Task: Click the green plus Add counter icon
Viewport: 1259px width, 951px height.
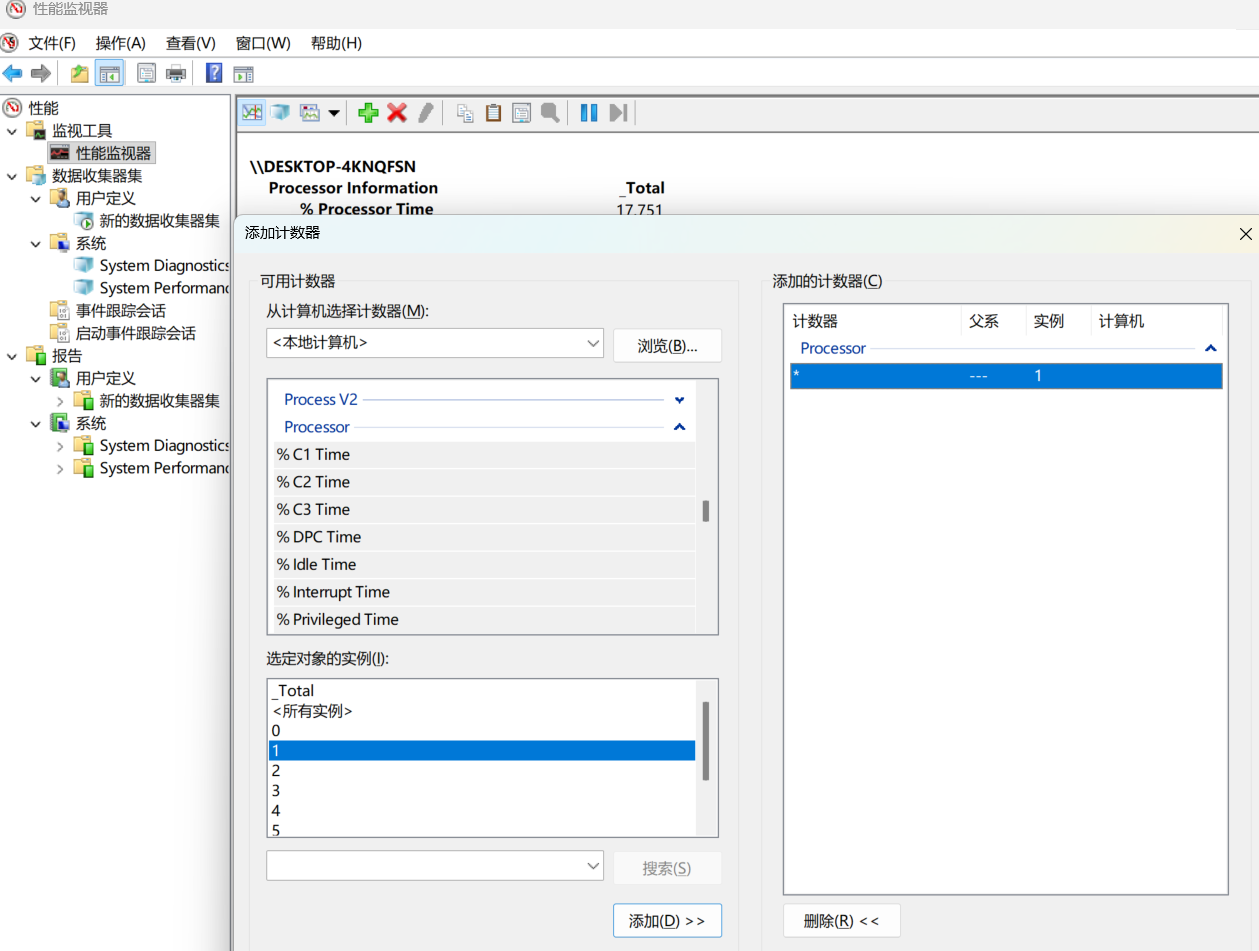Action: pos(368,113)
